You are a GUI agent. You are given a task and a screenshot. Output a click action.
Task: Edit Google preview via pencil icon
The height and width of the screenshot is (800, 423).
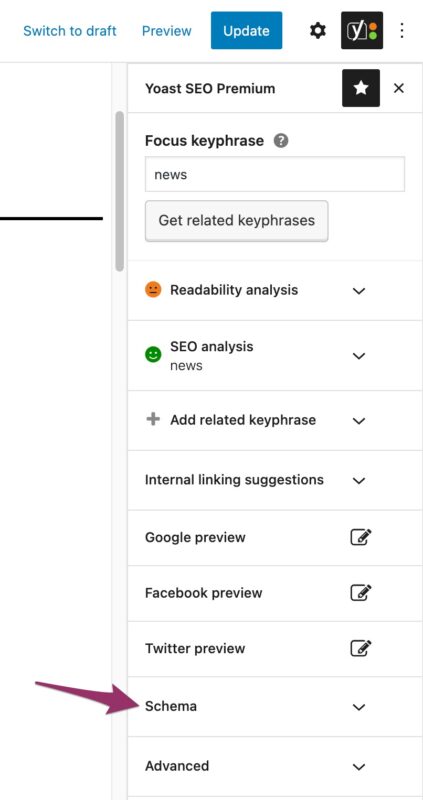point(361,537)
